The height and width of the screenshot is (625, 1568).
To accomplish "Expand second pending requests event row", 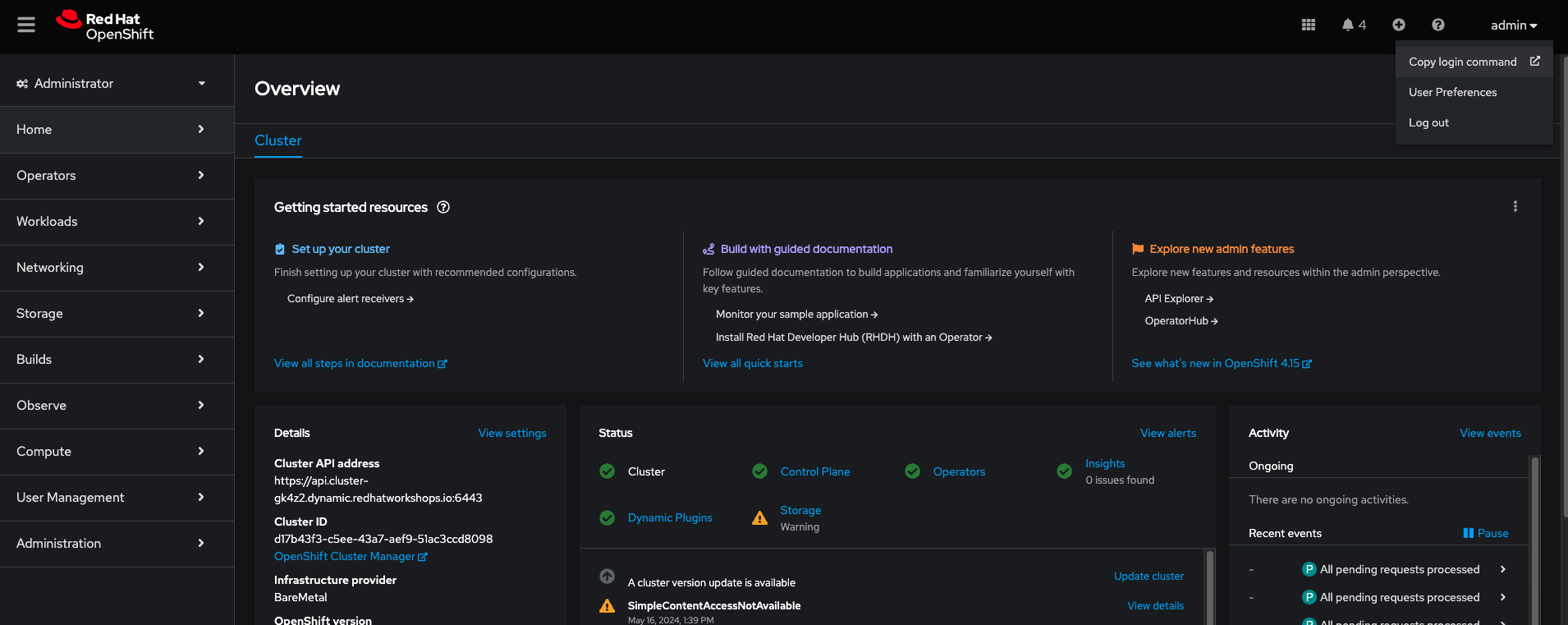I will (x=1503, y=597).
